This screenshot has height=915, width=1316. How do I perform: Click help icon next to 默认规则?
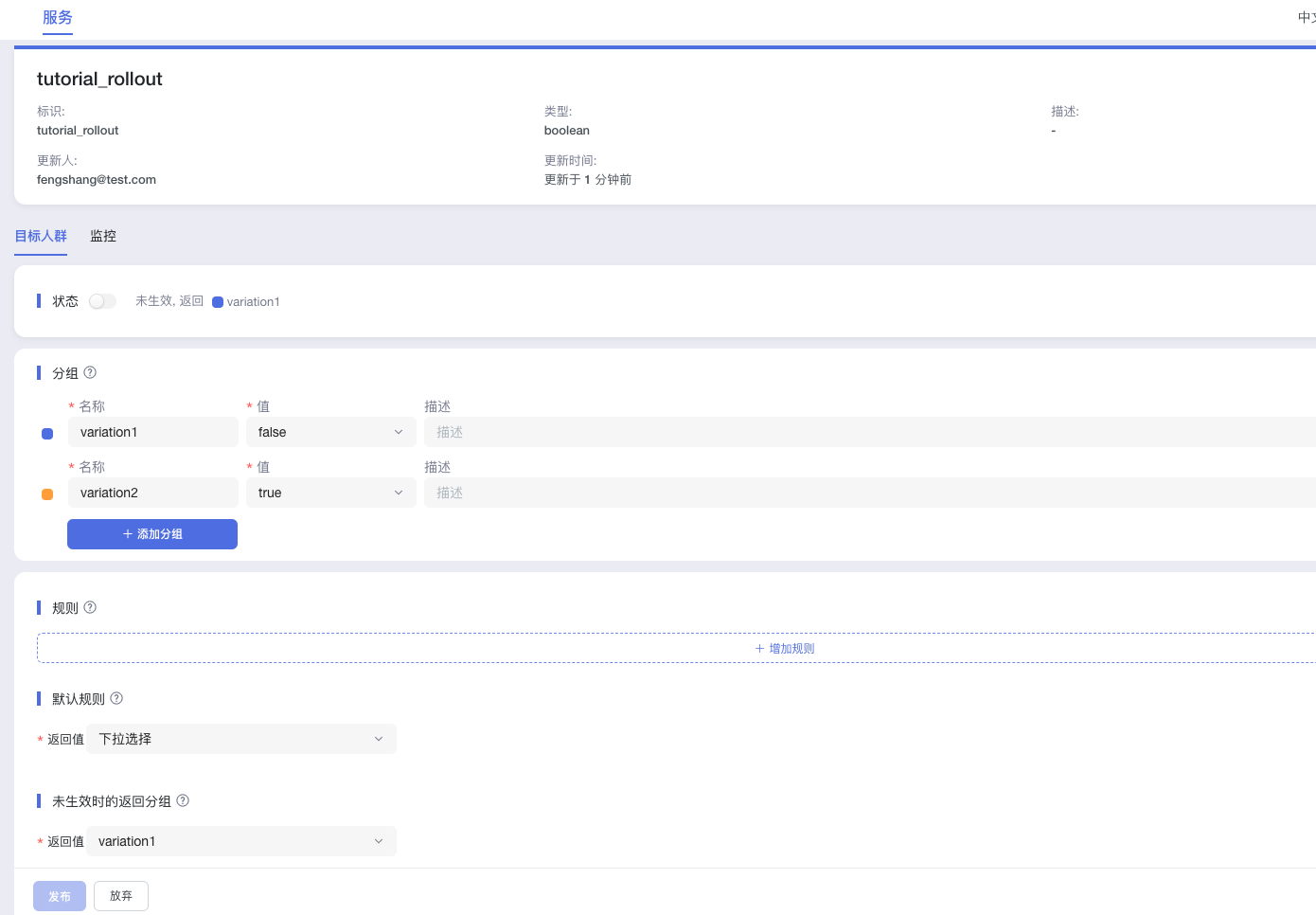tap(116, 699)
